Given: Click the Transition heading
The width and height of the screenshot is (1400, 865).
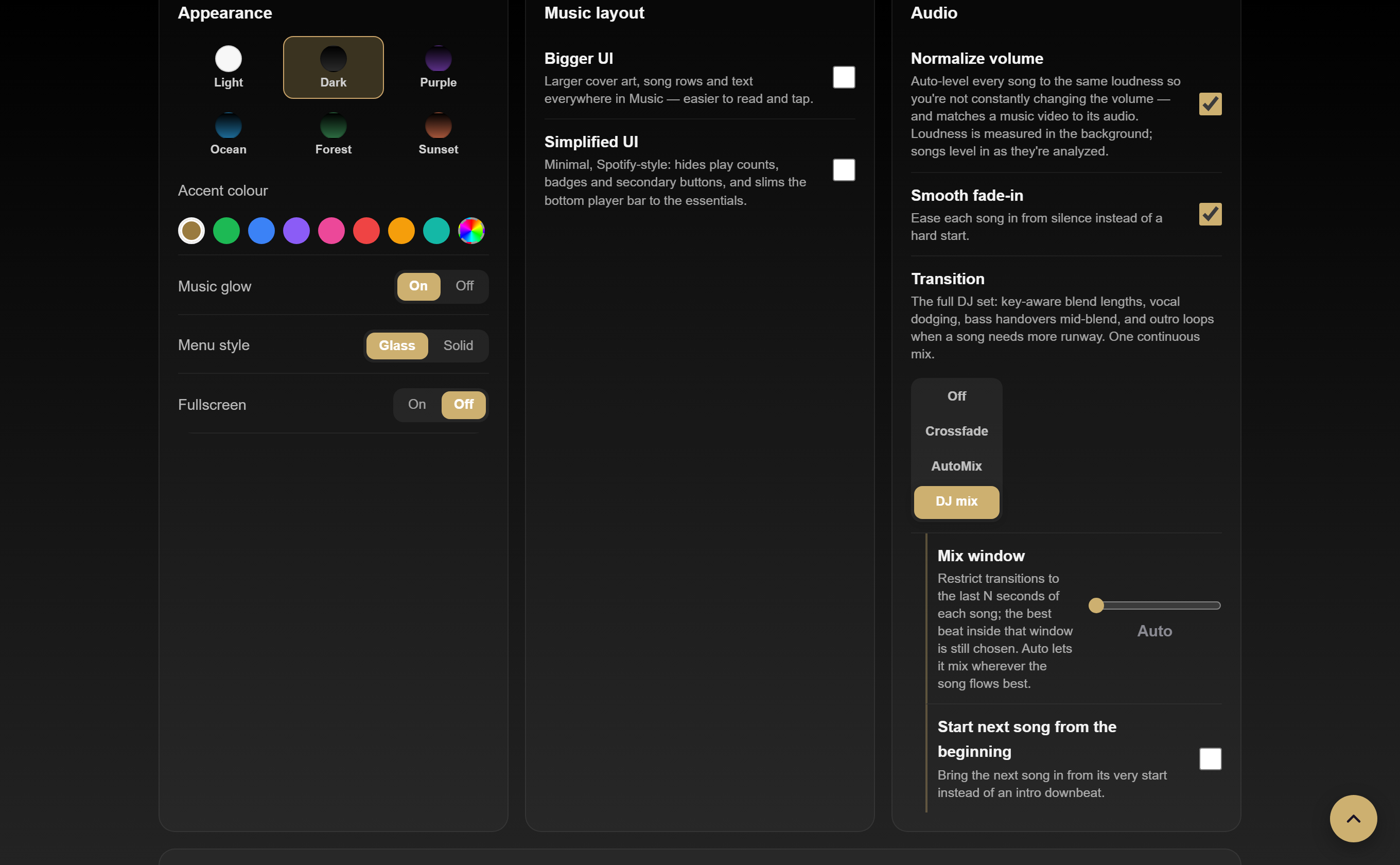Looking at the screenshot, I should pos(948,279).
